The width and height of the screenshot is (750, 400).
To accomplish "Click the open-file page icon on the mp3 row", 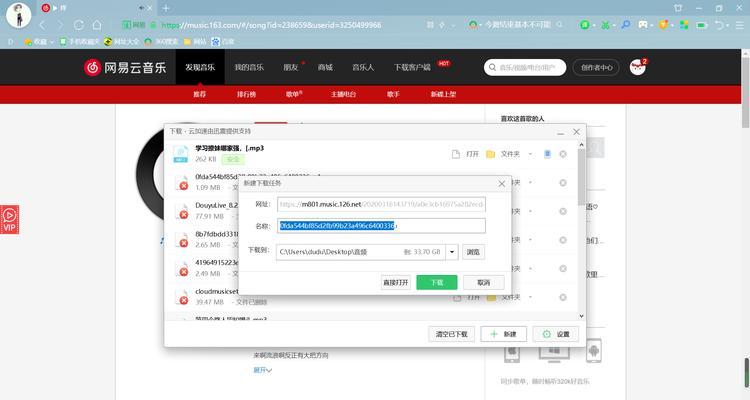I will coord(456,154).
